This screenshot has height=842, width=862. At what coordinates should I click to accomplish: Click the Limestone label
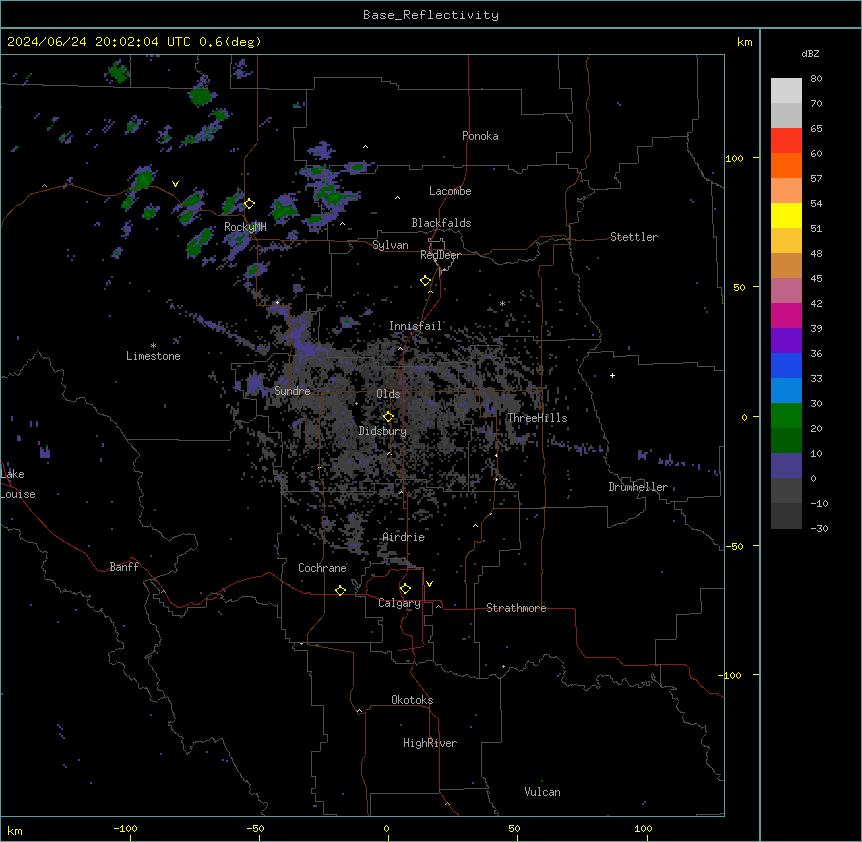point(153,356)
